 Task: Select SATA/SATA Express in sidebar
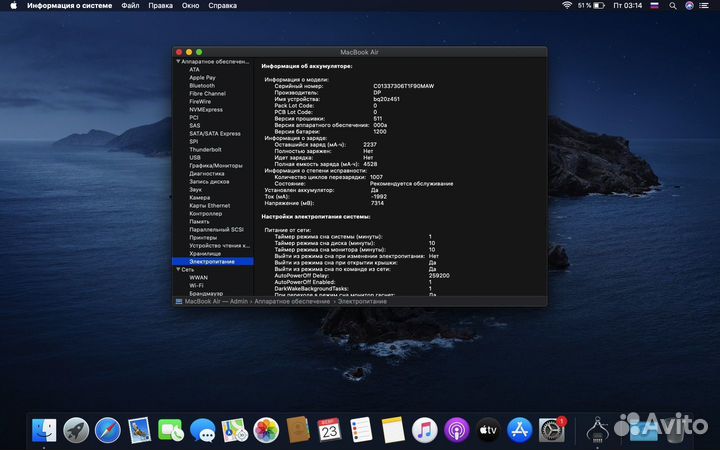tap(213, 134)
